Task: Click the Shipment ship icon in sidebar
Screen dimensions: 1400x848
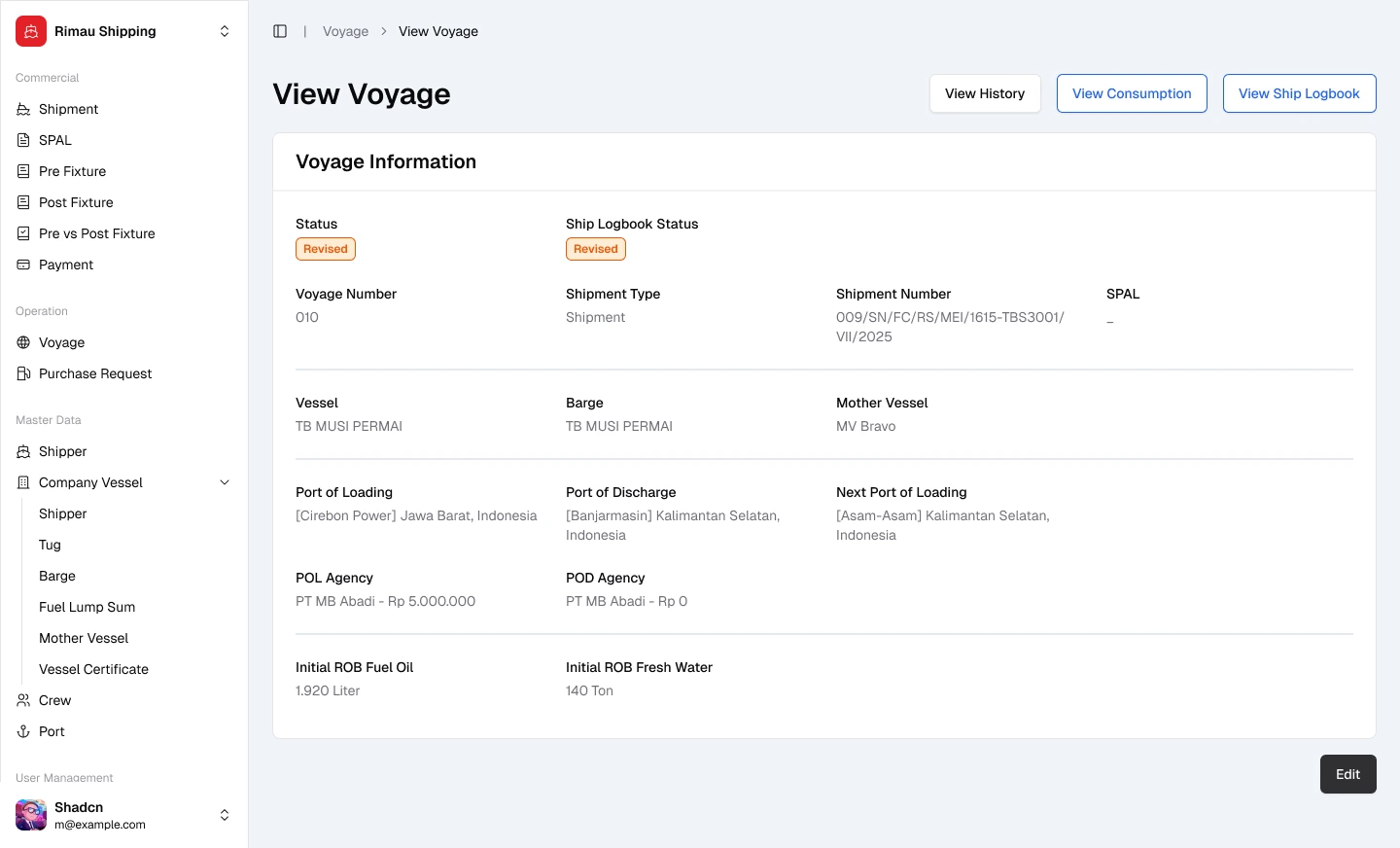Action: (x=23, y=109)
